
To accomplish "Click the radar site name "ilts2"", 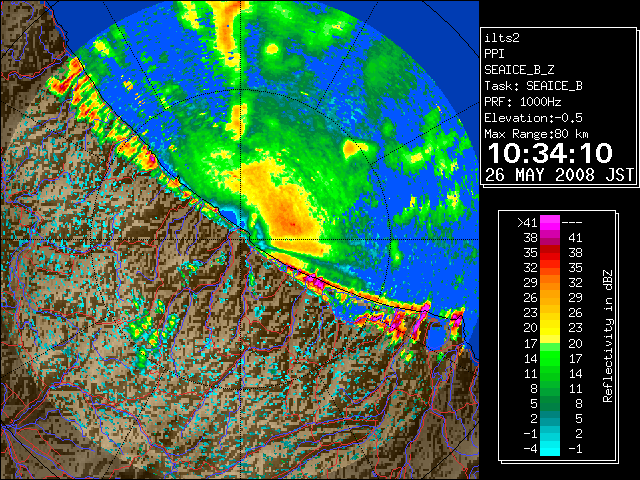I will coord(502,38).
